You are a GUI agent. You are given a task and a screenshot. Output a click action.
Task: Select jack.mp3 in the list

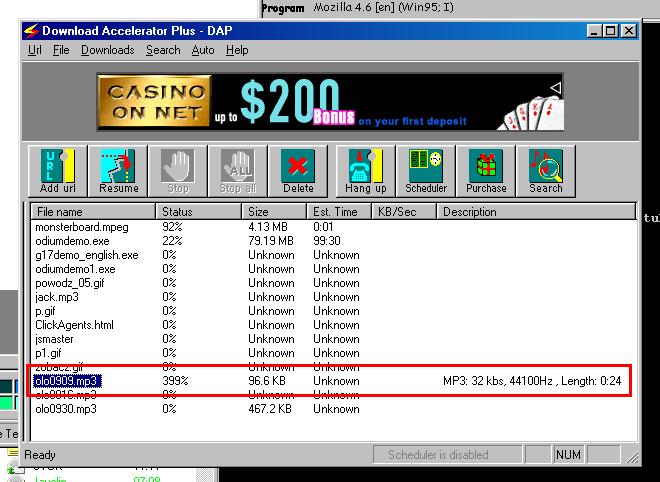point(57,297)
